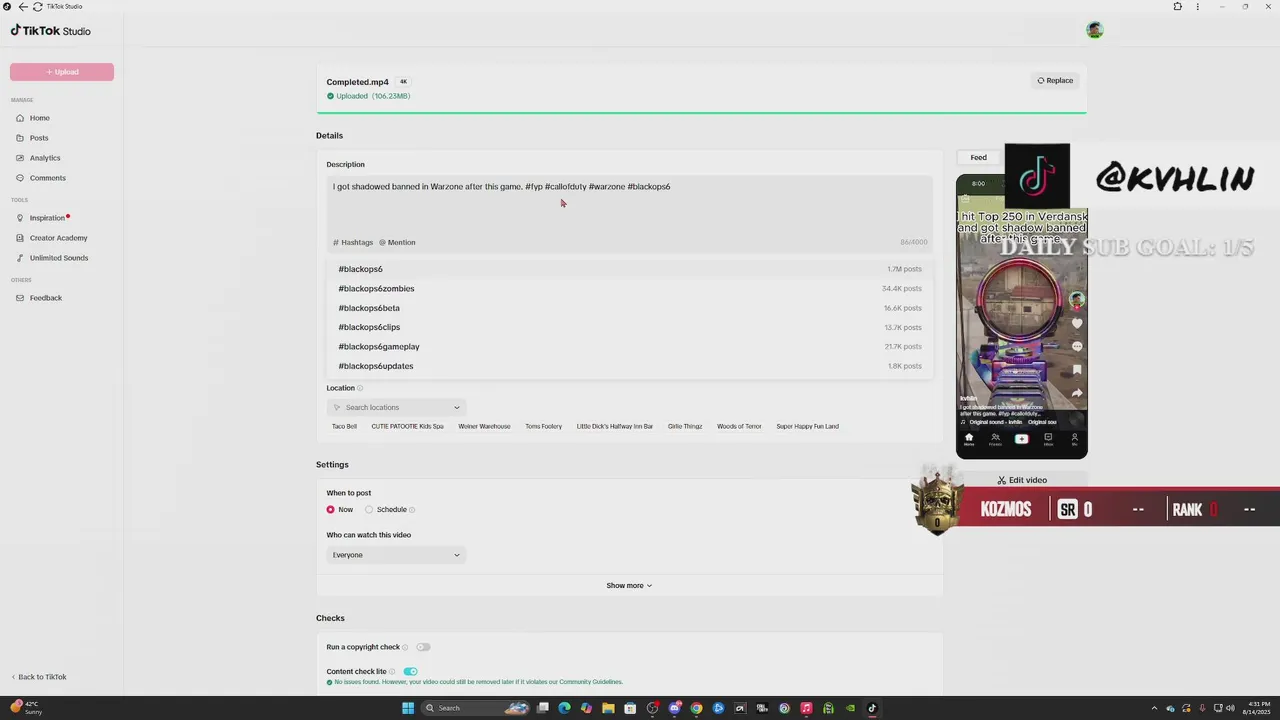Tap the comment bubble icon in the preview
Viewport: 1280px width, 720px height.
tap(1077, 347)
